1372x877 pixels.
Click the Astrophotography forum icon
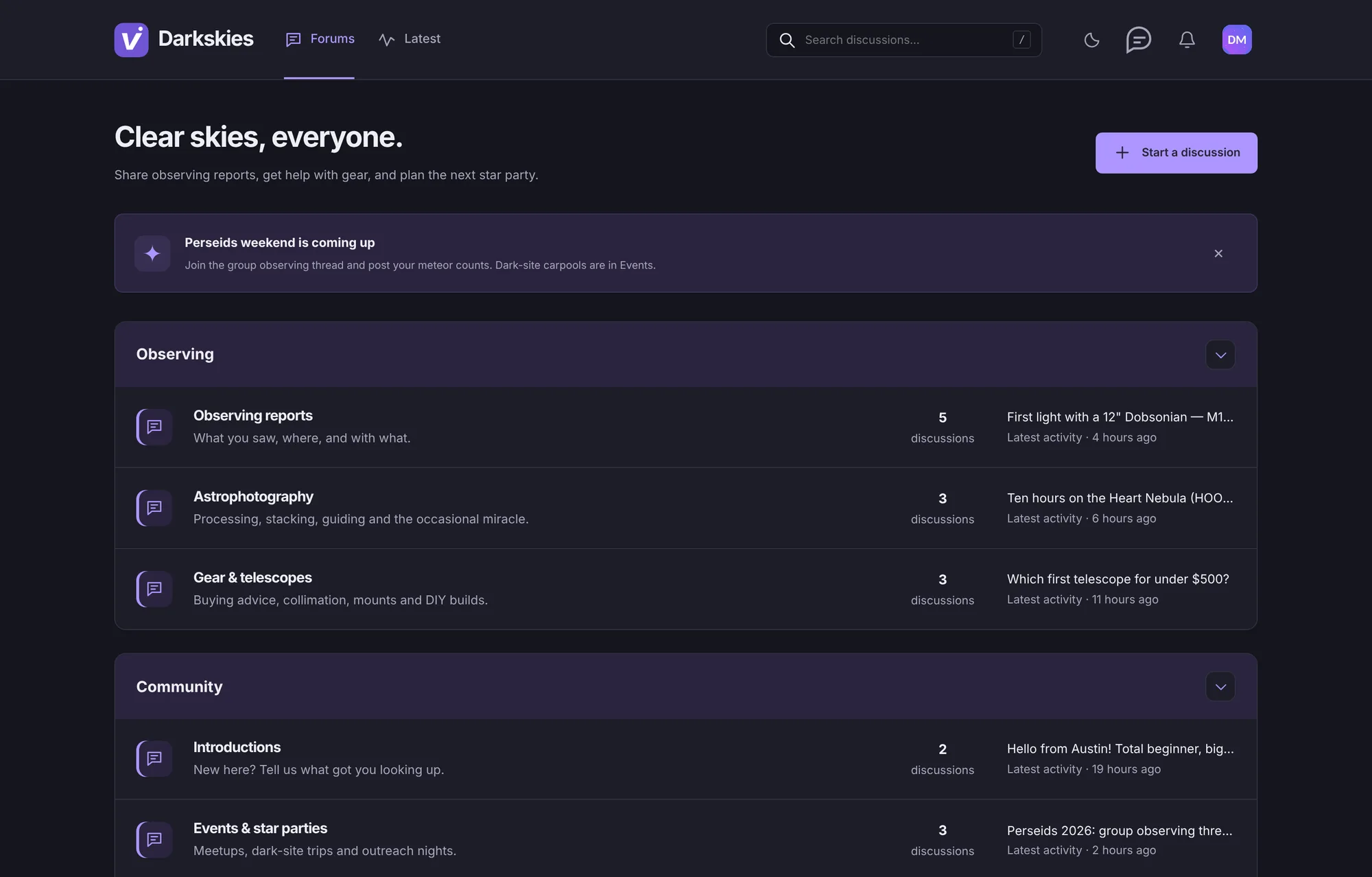(154, 508)
